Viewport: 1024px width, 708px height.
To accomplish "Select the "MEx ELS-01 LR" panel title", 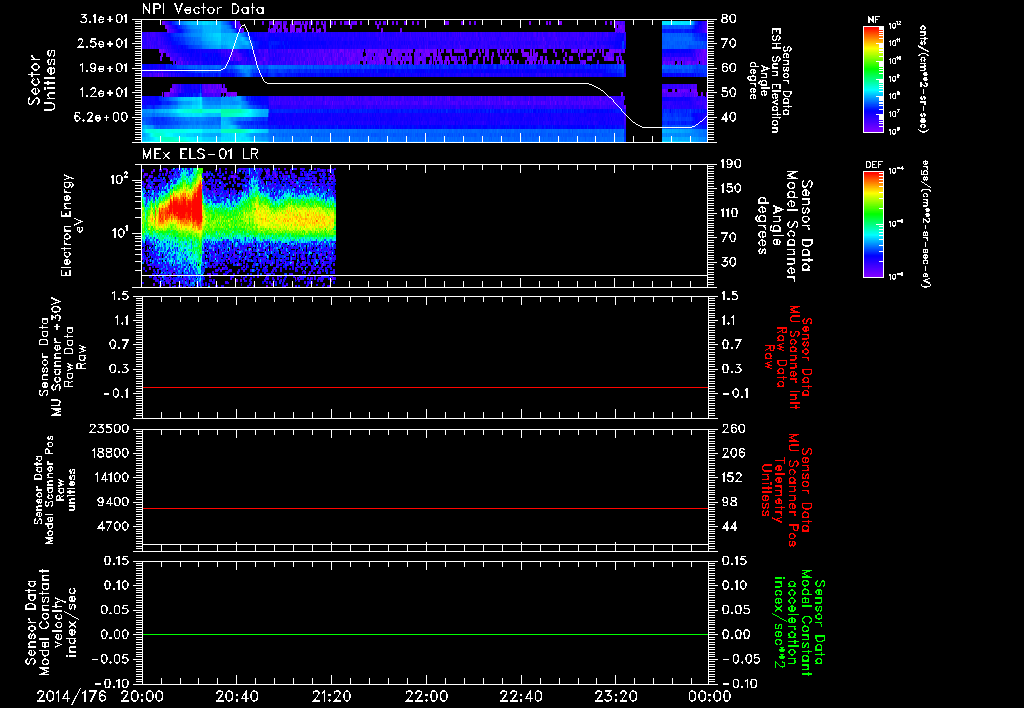I will coord(200,154).
